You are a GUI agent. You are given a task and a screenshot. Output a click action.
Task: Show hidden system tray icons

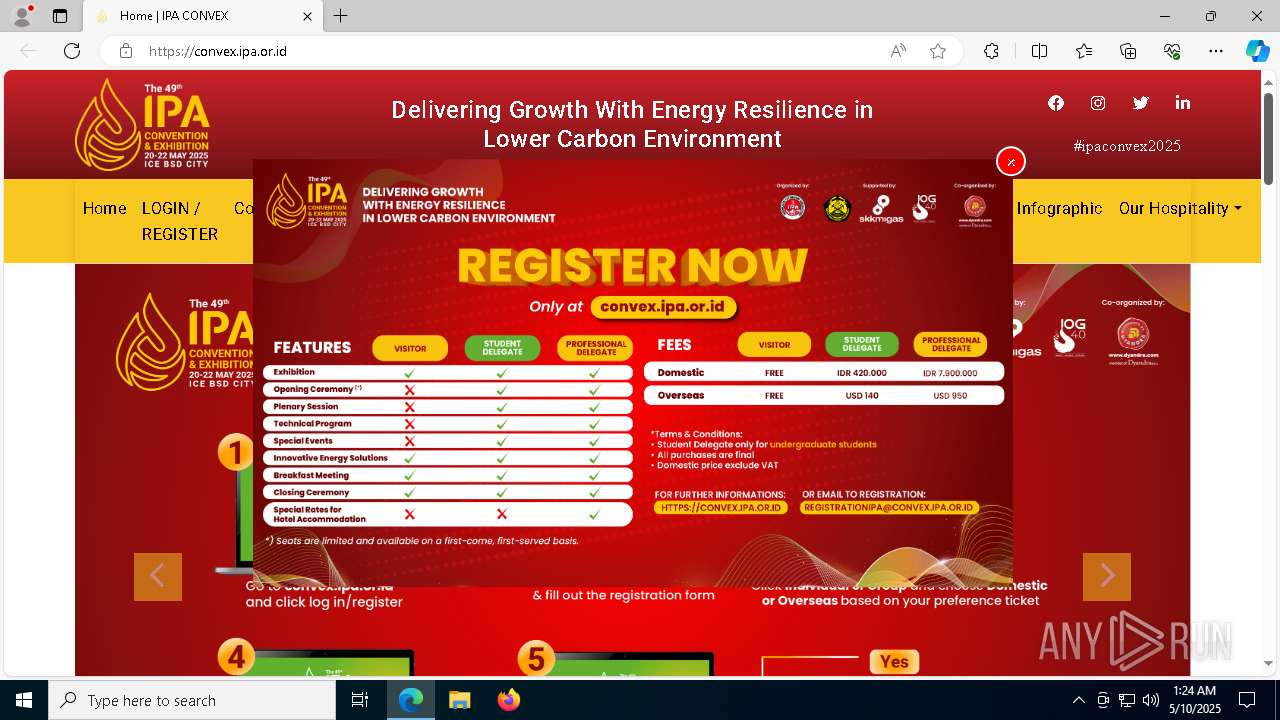tap(1078, 700)
